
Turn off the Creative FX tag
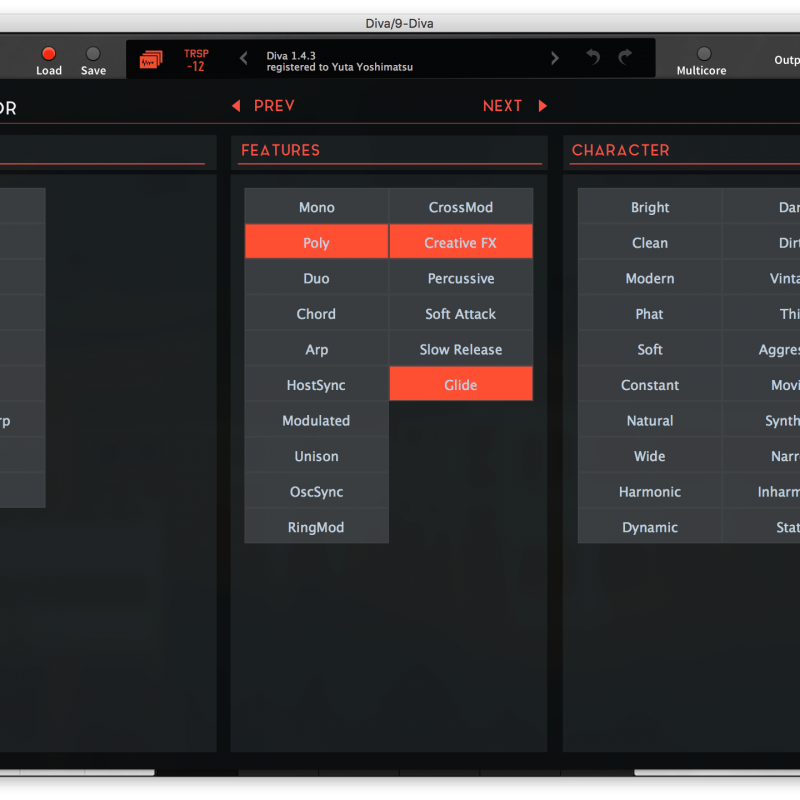click(x=460, y=242)
